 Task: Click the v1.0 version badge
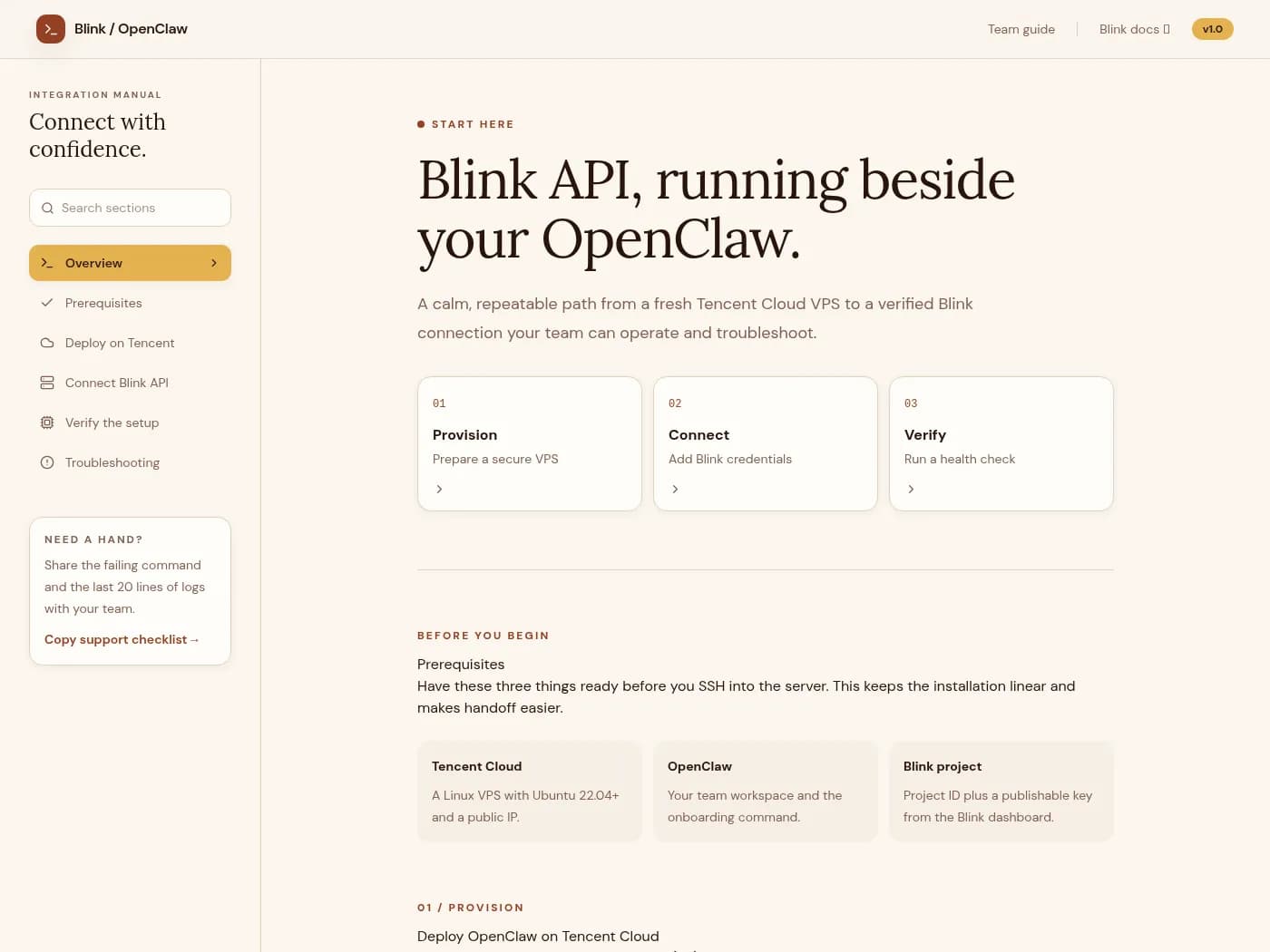(x=1213, y=29)
